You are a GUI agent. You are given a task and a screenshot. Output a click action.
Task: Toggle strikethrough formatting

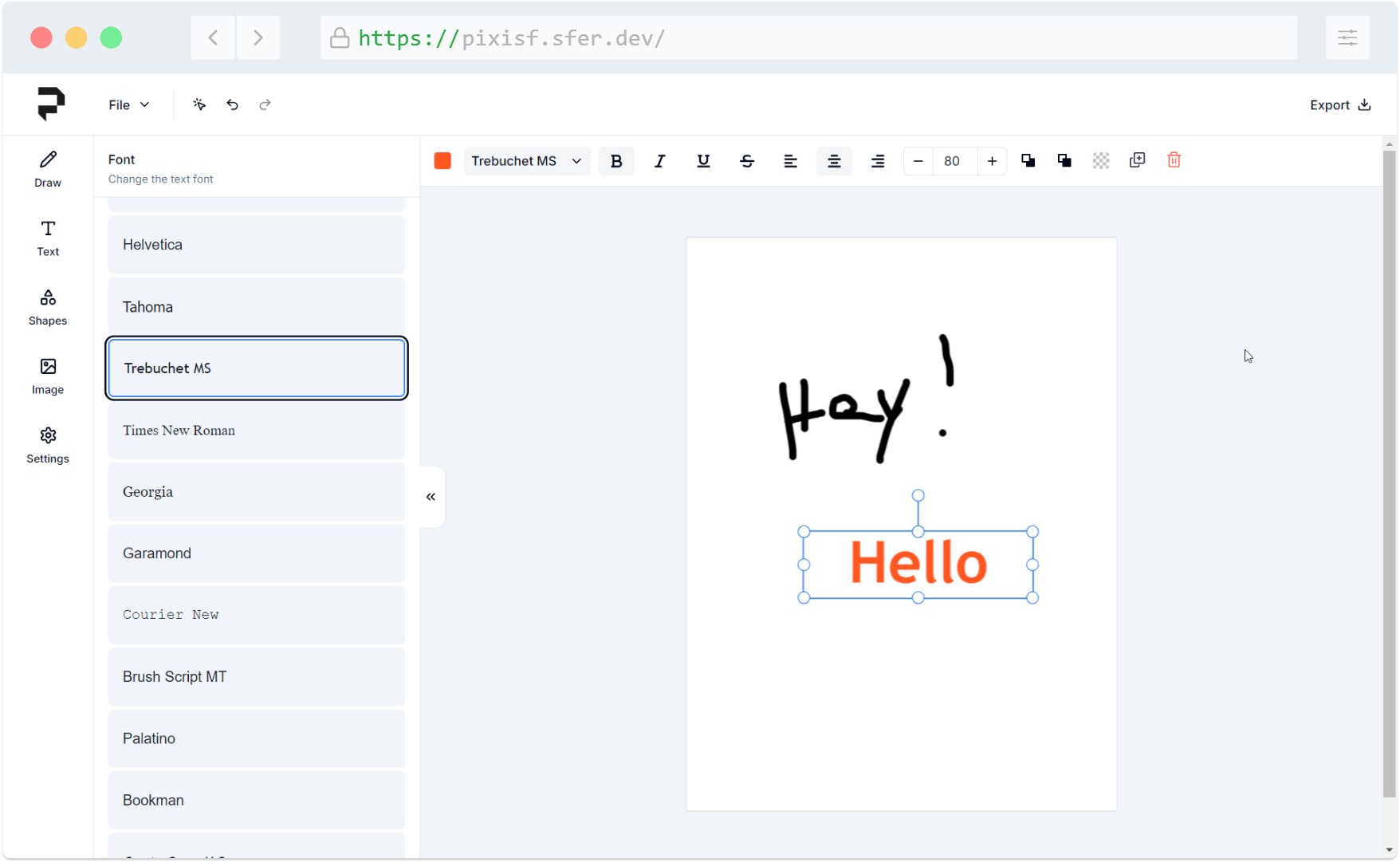click(747, 161)
